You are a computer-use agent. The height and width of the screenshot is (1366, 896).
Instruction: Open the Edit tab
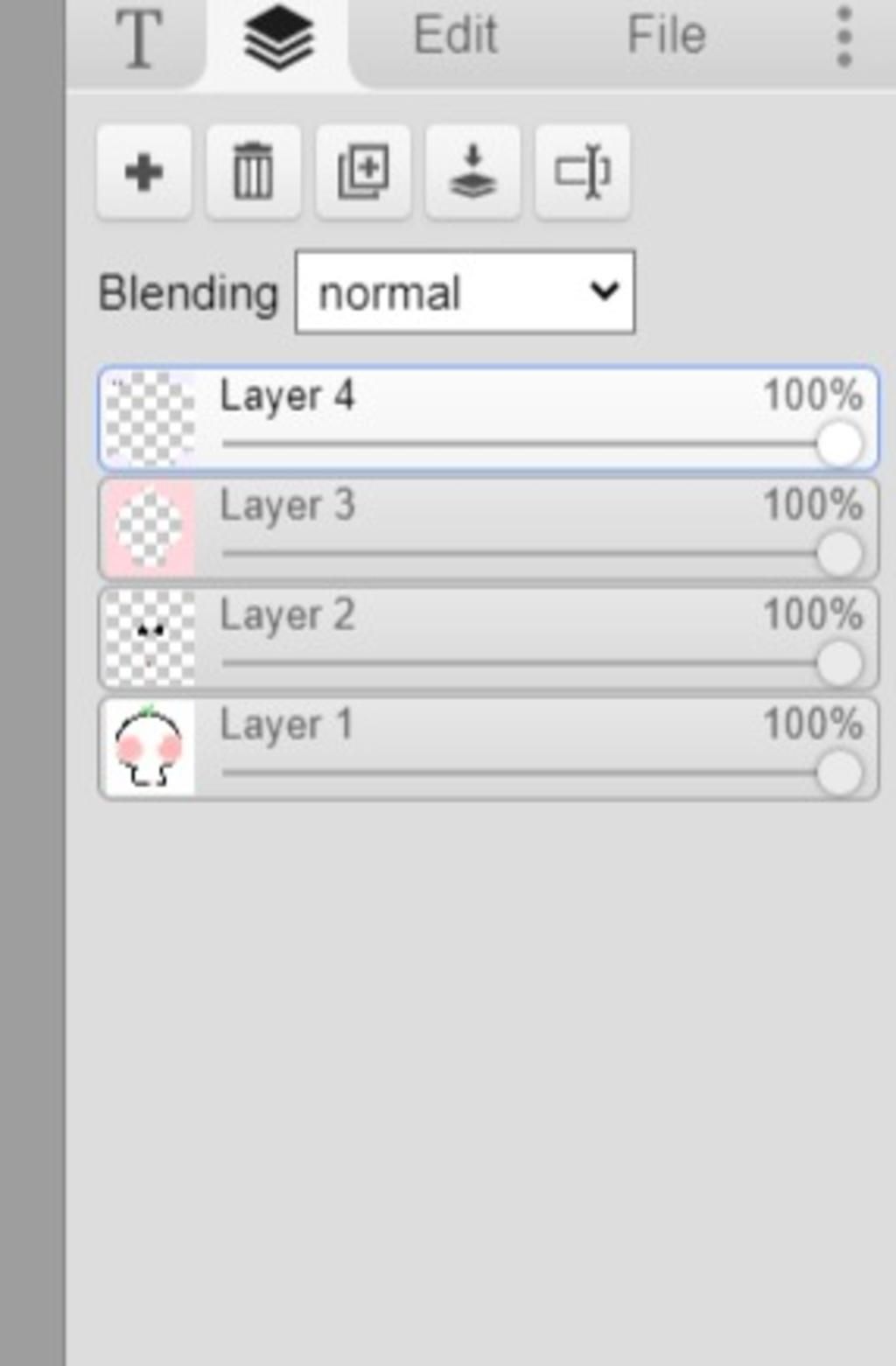point(455,35)
